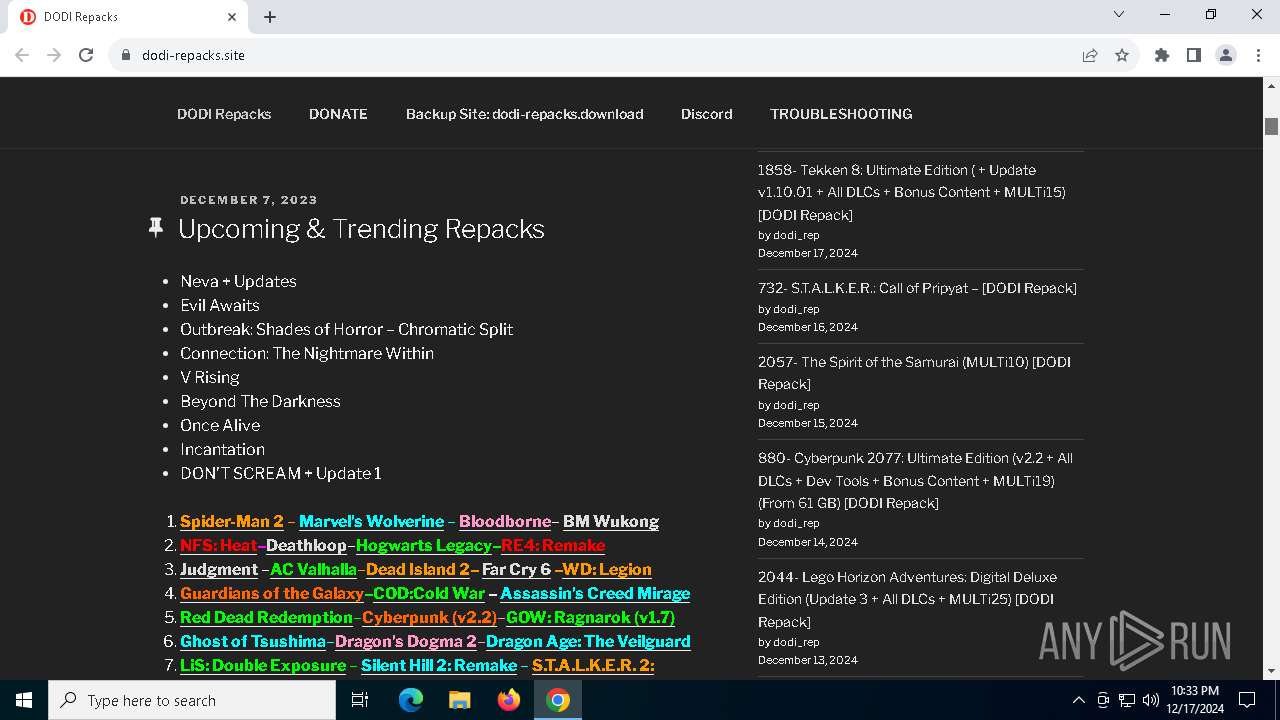Open the Ghost of Tsushima link
1280x720 pixels.
tap(253, 641)
